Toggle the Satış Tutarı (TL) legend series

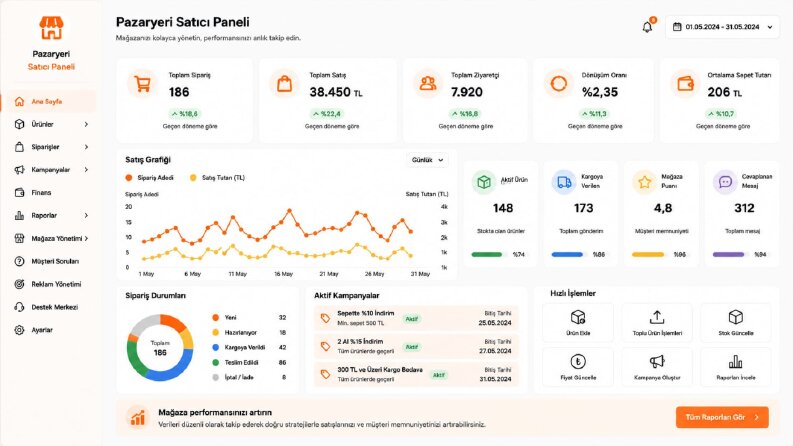pyautogui.click(x=217, y=177)
